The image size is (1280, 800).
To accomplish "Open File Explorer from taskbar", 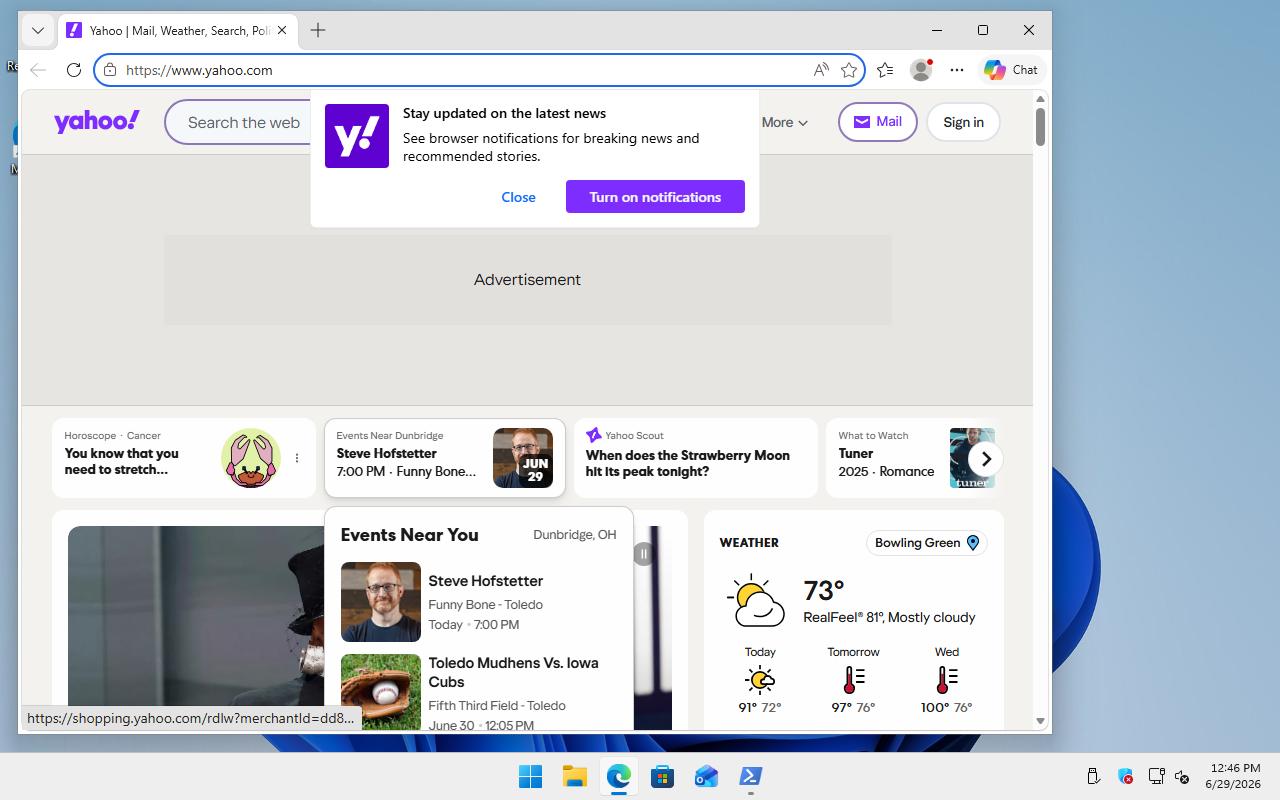I will tap(574, 776).
